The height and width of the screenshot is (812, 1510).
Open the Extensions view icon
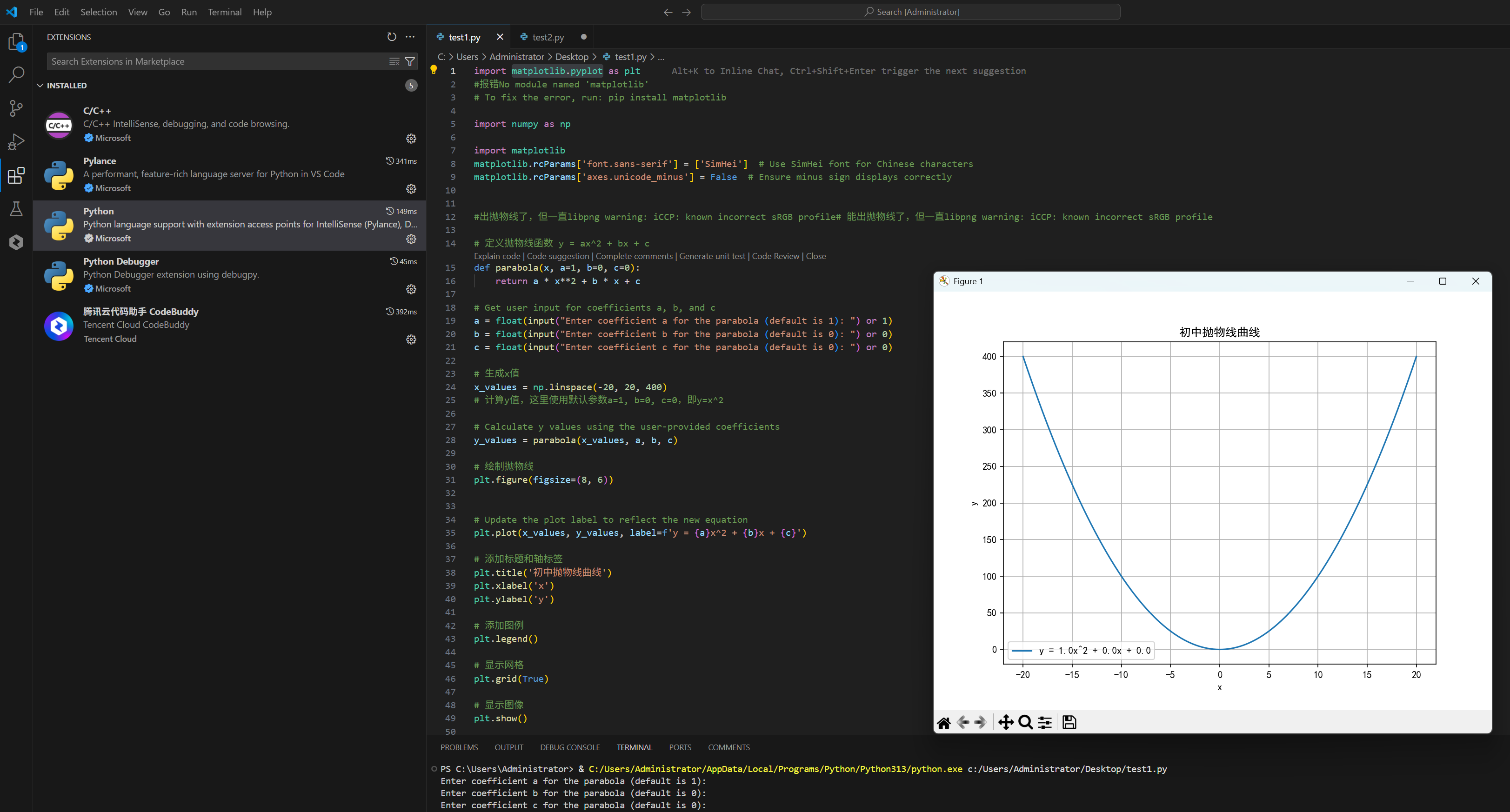pyautogui.click(x=16, y=175)
